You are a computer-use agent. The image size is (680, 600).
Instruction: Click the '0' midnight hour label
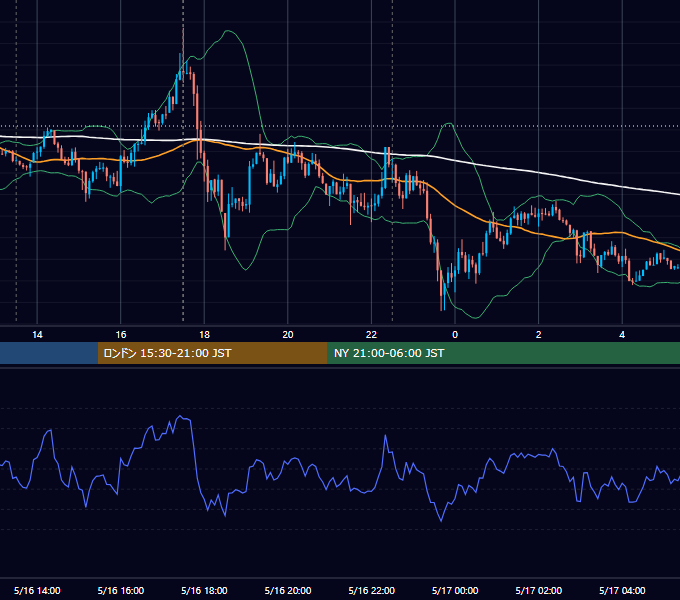pyautogui.click(x=455, y=335)
